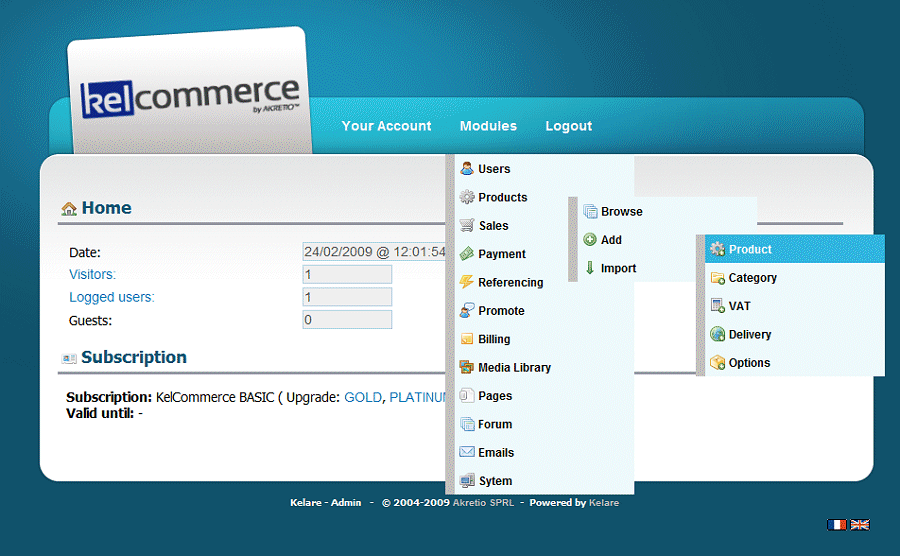The image size is (900, 556).
Task: Click the Payment money icon
Action: [467, 254]
